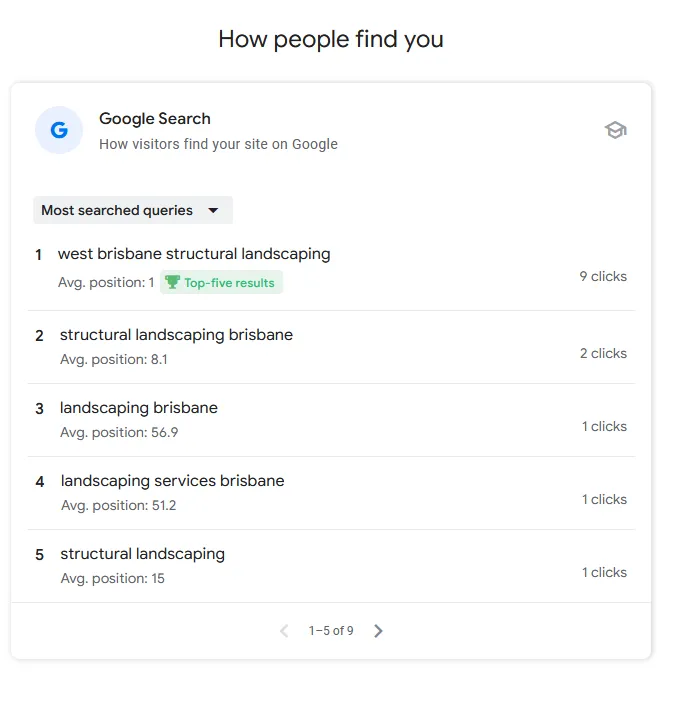Open the graduation cap learn icon
The height and width of the screenshot is (706, 675).
[616, 130]
